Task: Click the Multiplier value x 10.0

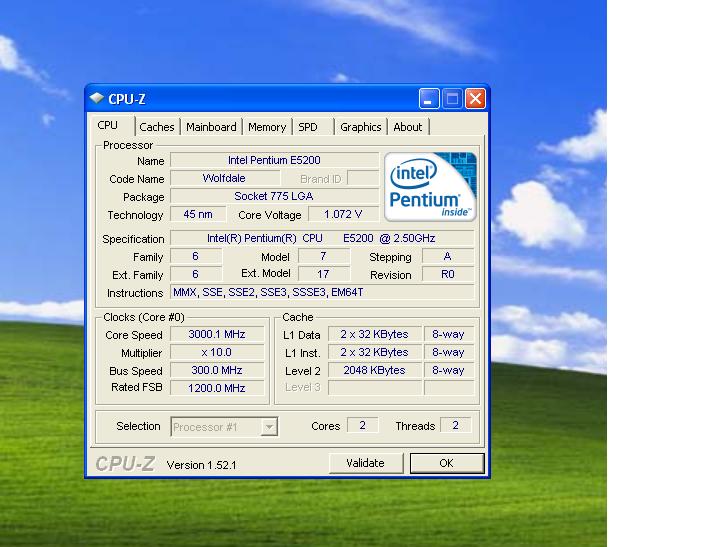Action: 217,352
